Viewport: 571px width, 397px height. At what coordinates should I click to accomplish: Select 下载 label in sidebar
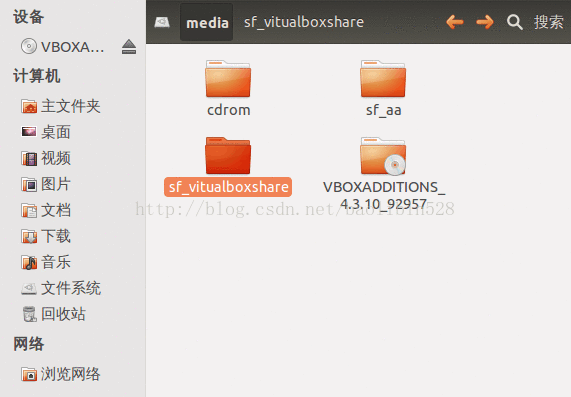pyautogui.click(x=56, y=236)
